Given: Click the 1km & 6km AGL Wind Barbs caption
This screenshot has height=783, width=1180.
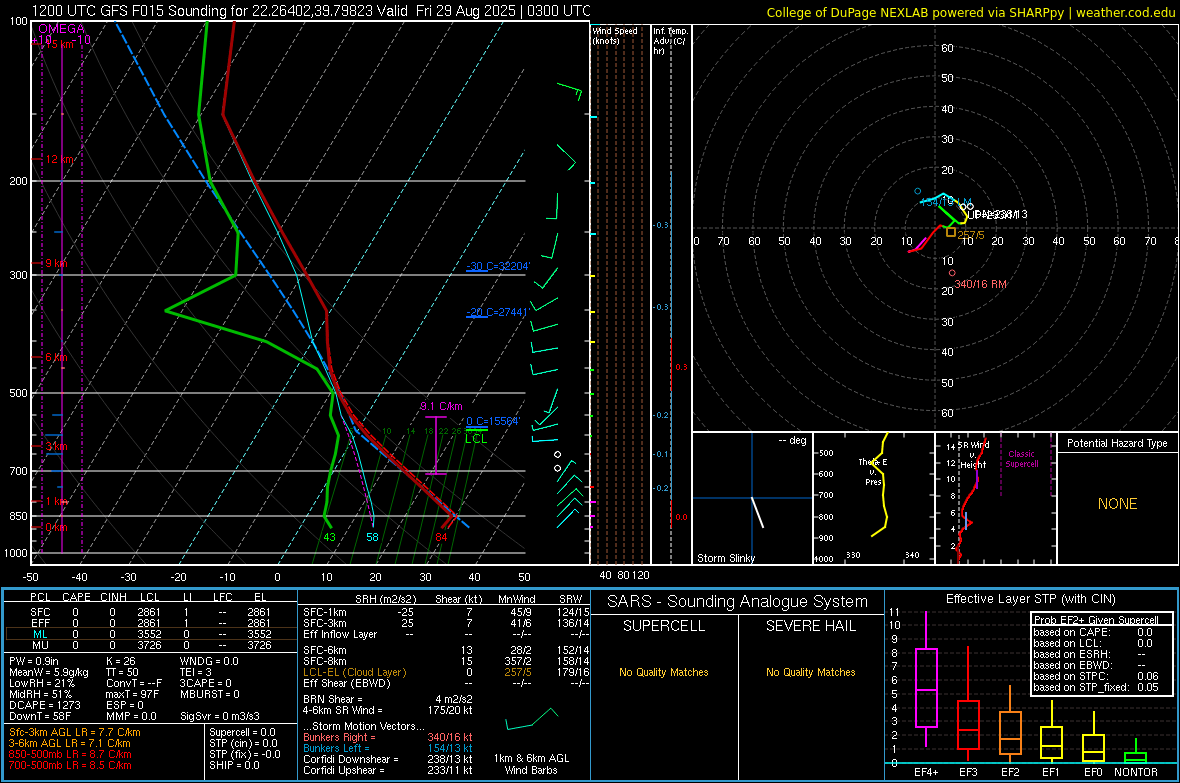Looking at the screenshot, I should 531,764.
